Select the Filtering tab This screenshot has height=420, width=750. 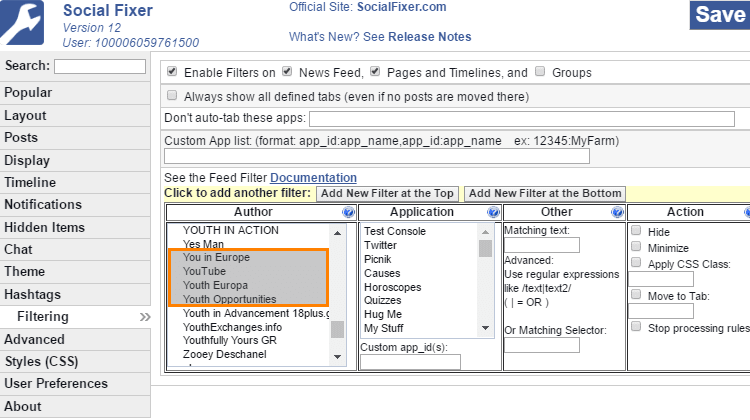point(75,317)
